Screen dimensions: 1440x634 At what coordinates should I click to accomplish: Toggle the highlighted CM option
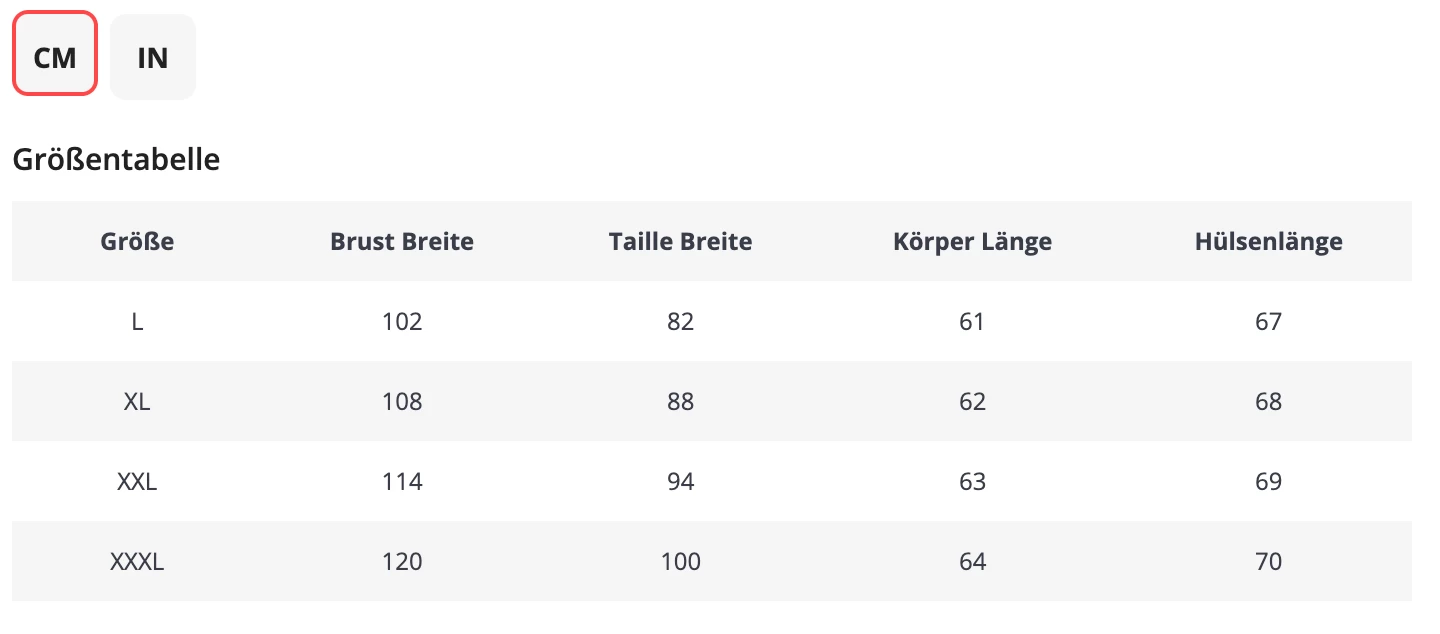pos(53,56)
